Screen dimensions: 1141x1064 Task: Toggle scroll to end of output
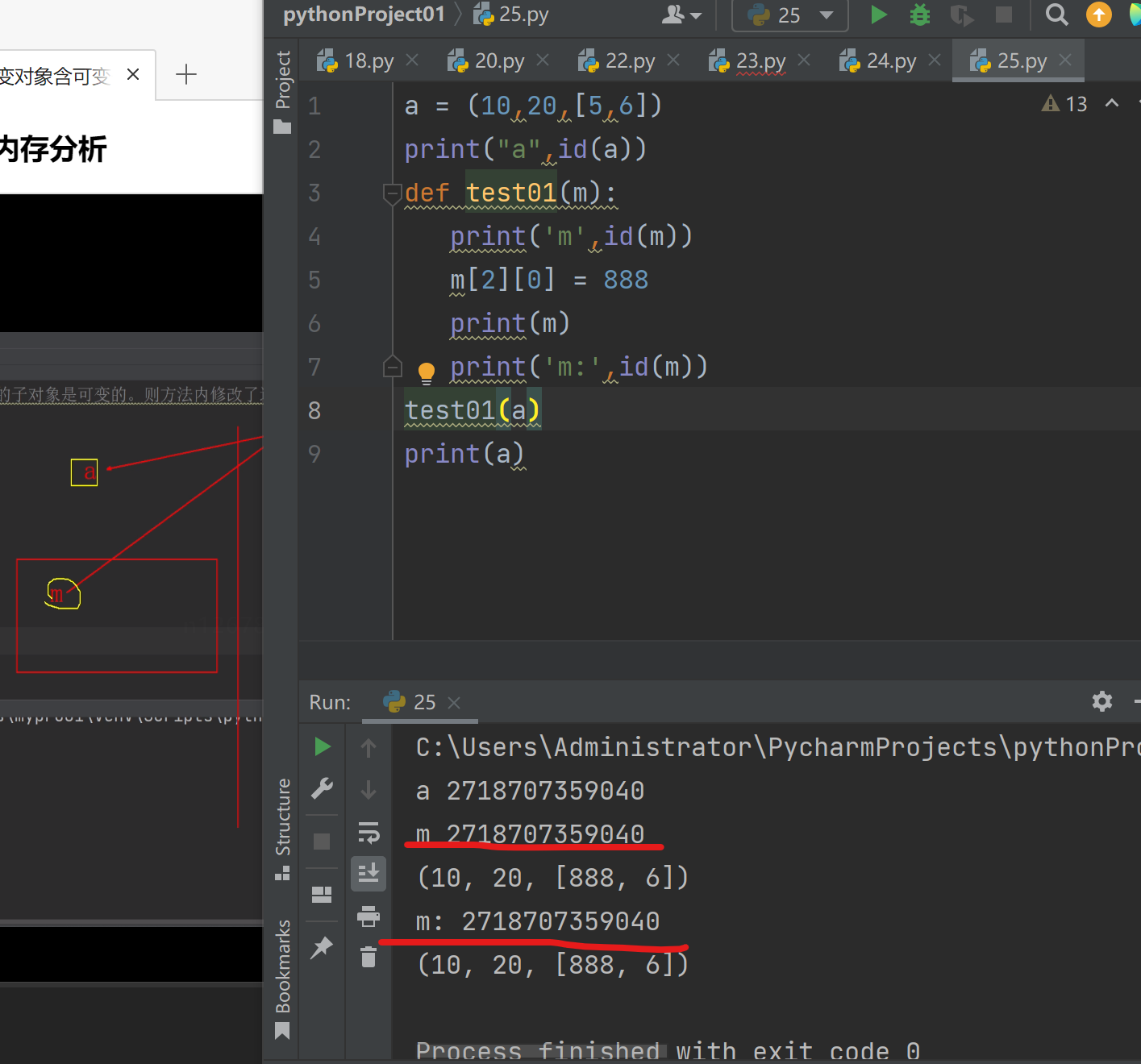tap(369, 874)
